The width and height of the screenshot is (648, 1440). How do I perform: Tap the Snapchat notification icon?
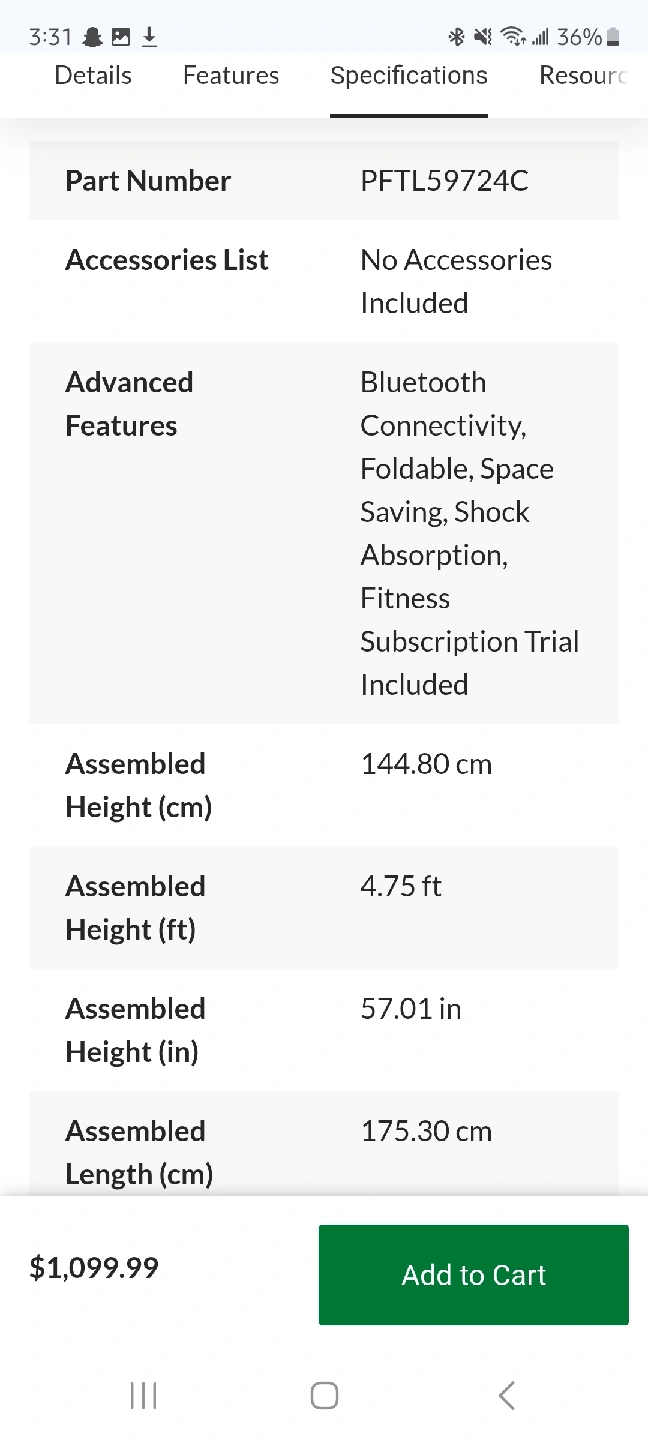click(93, 38)
